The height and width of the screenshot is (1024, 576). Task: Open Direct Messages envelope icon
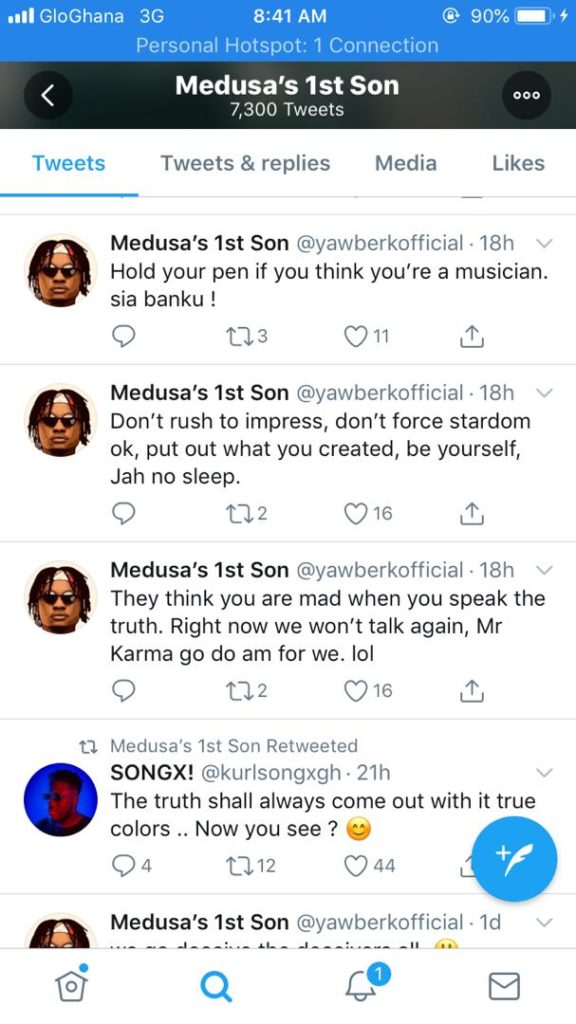pos(504,986)
